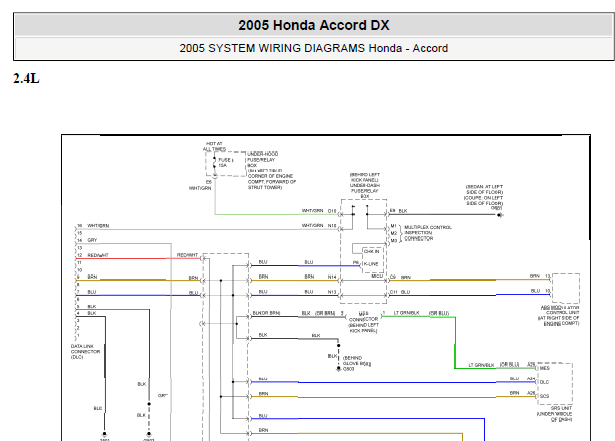The width and height of the screenshot is (615, 441).
Task: Click the "2005 SYSTEM WIRING DIAGRAMS" subtitle
Action: [273, 48]
